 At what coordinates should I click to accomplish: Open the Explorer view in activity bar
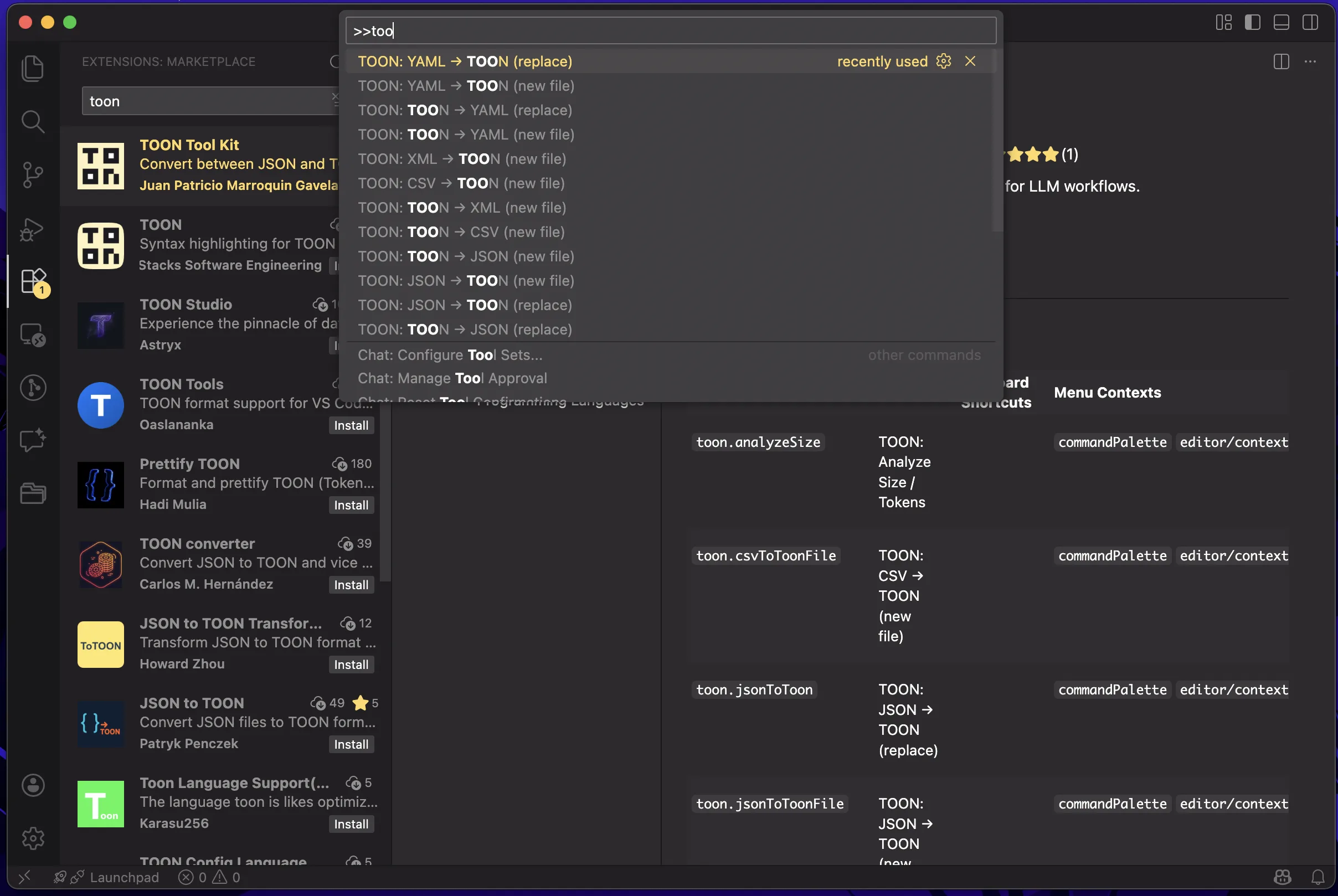tap(33, 69)
